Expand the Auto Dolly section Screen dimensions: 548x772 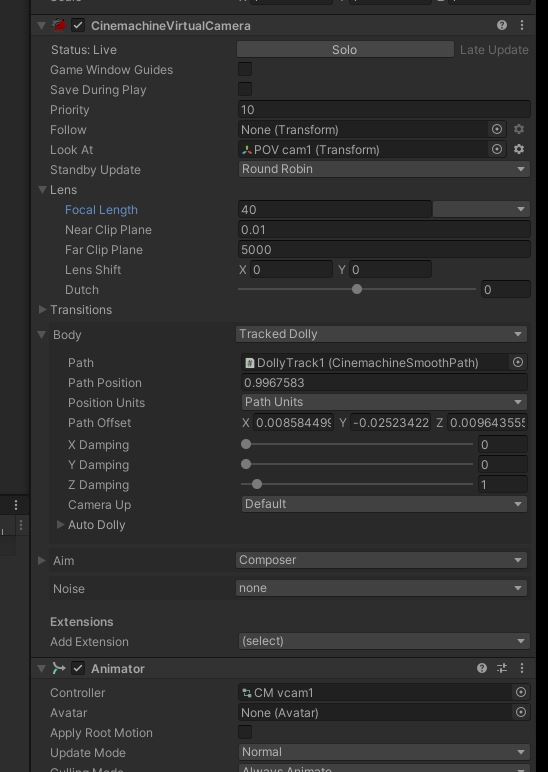point(61,524)
